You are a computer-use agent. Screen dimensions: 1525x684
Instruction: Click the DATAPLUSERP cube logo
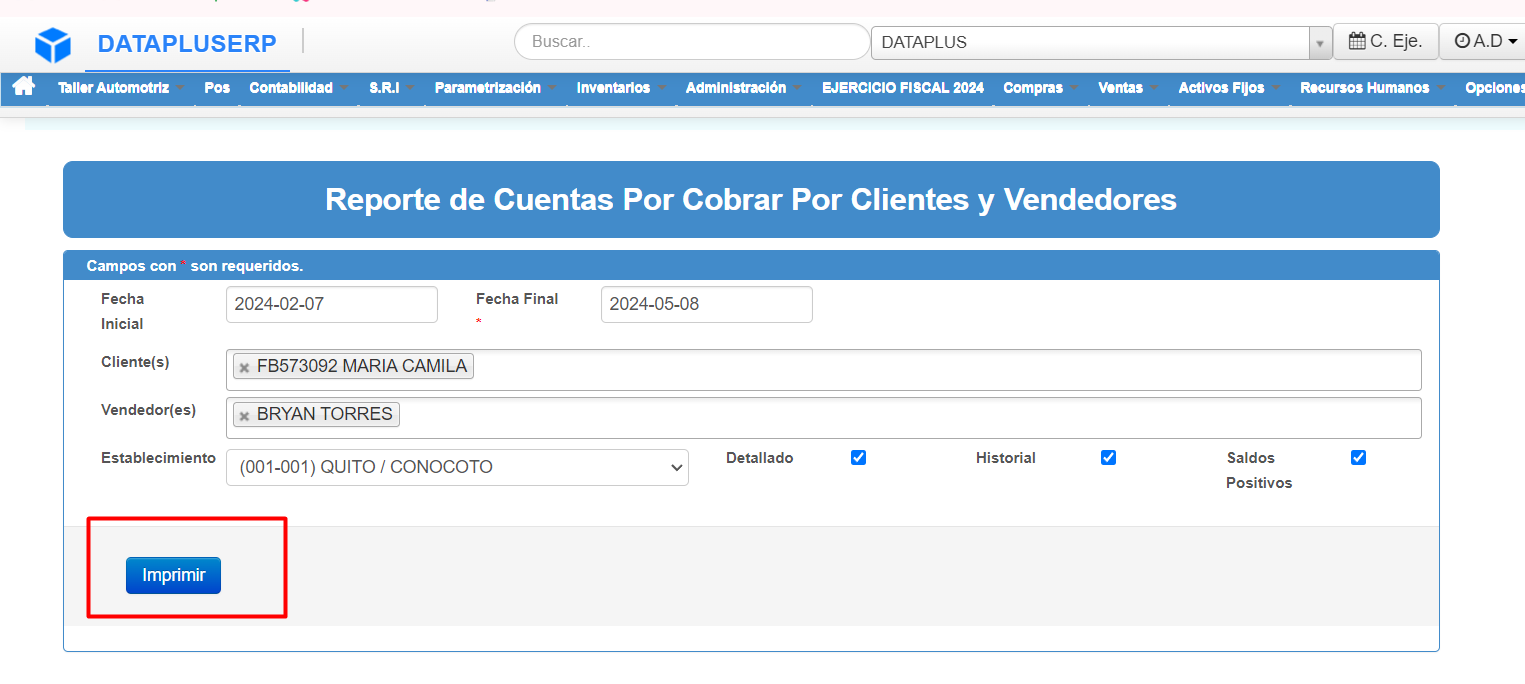(x=52, y=45)
